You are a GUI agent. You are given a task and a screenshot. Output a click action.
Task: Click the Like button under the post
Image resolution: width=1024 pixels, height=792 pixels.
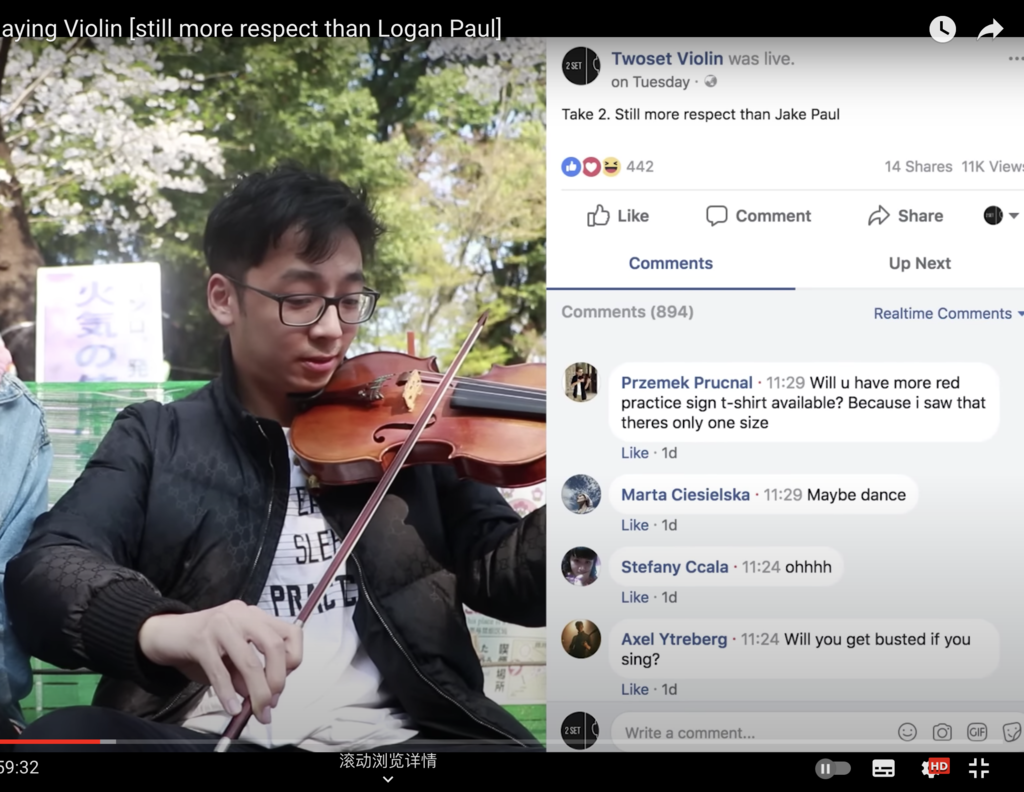(x=618, y=215)
